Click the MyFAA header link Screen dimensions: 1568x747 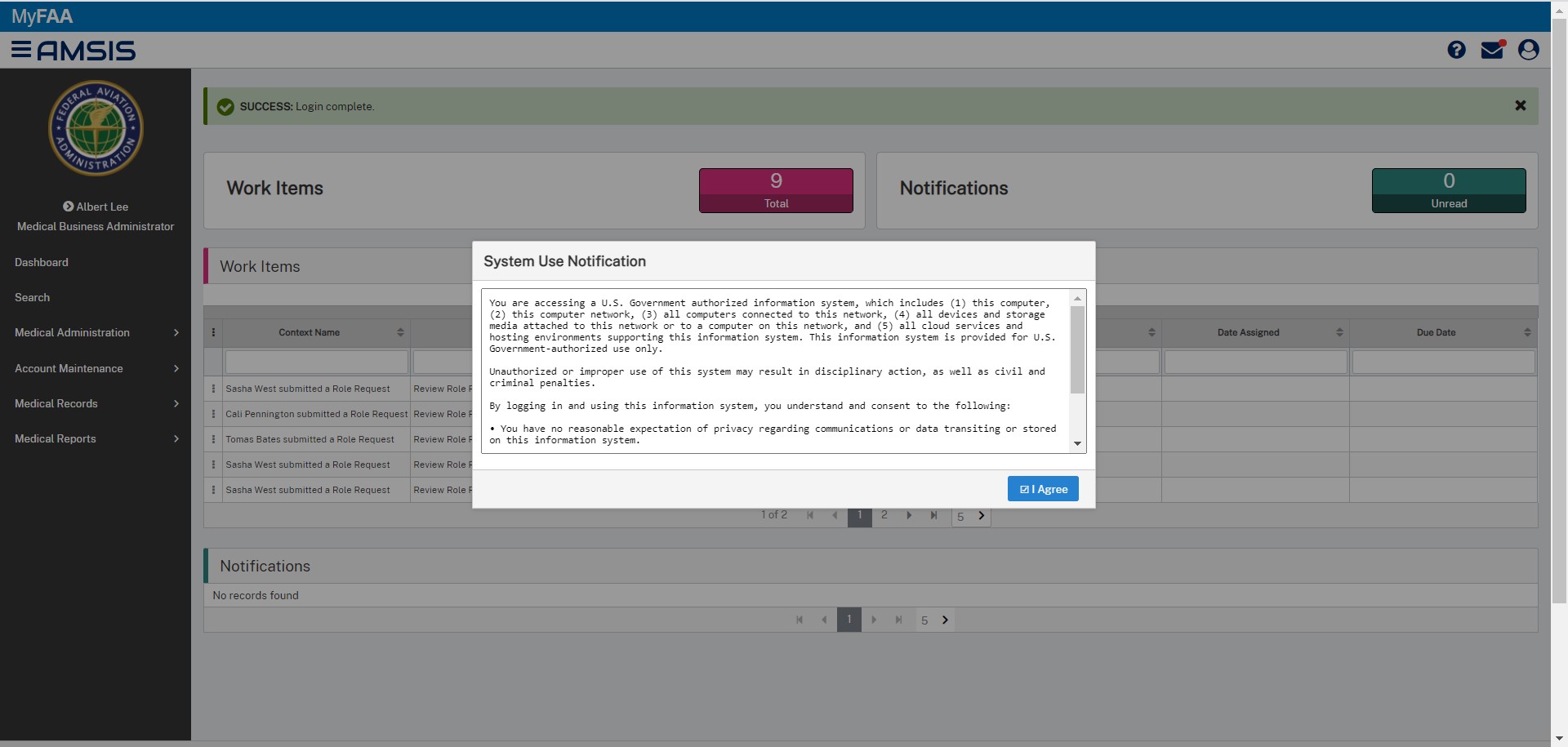pyautogui.click(x=42, y=16)
